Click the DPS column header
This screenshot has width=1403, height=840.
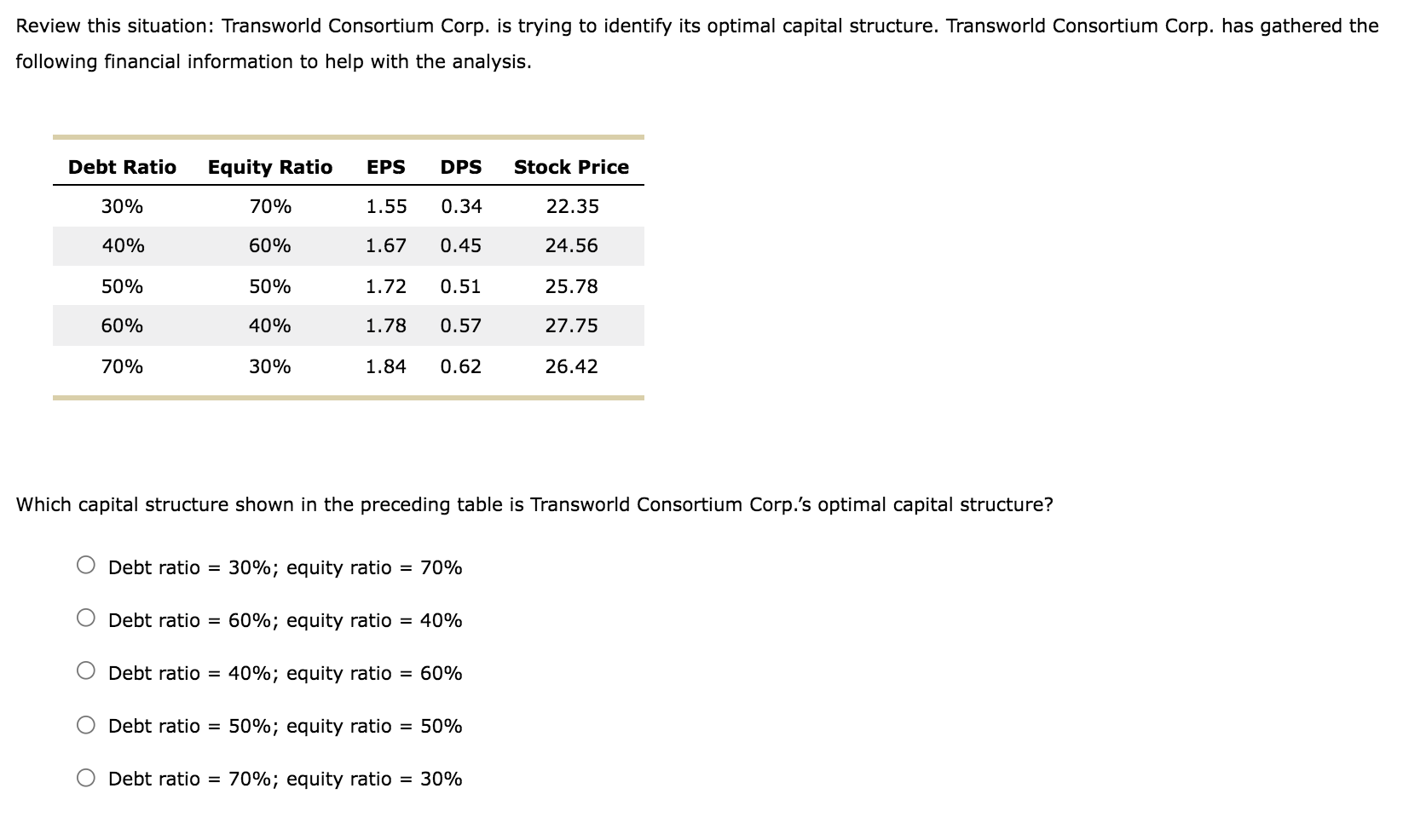click(460, 167)
